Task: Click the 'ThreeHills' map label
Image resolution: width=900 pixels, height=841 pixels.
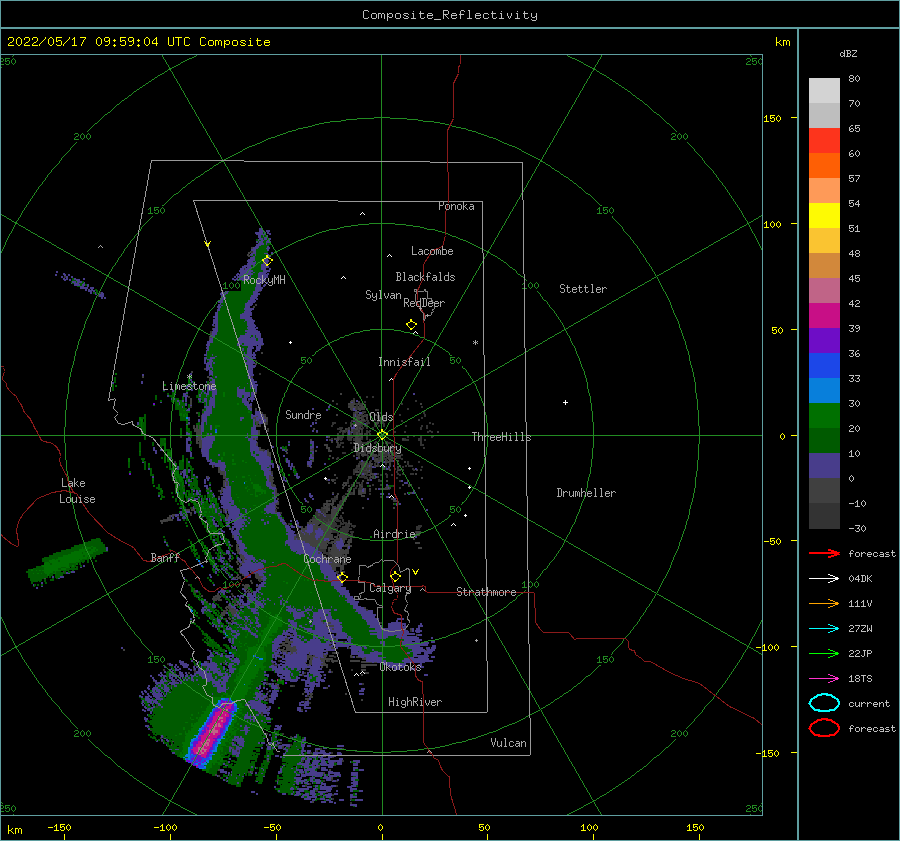Action: point(501,437)
